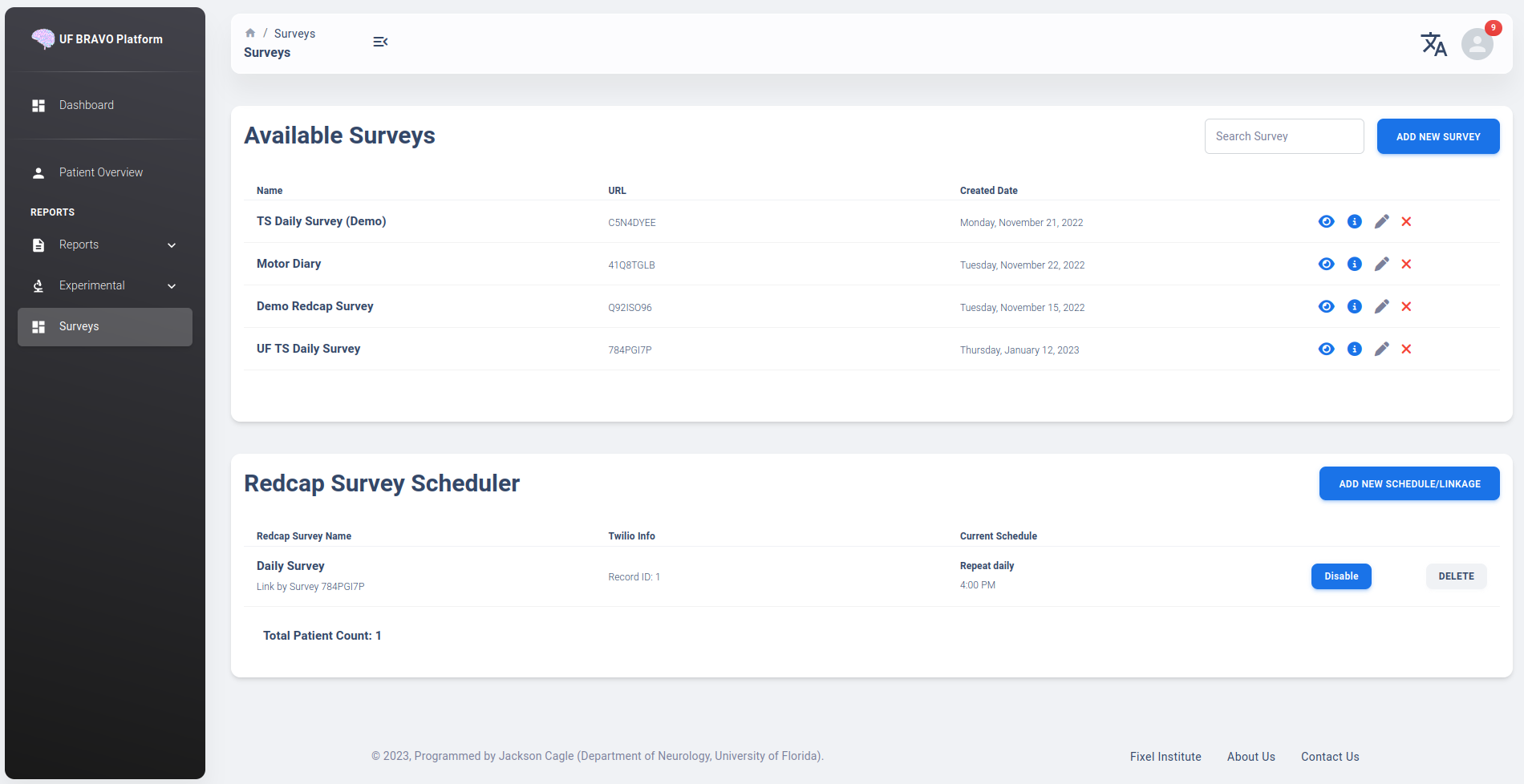
Task: Show info for TS Daily Survey (Demo)
Action: click(1354, 222)
